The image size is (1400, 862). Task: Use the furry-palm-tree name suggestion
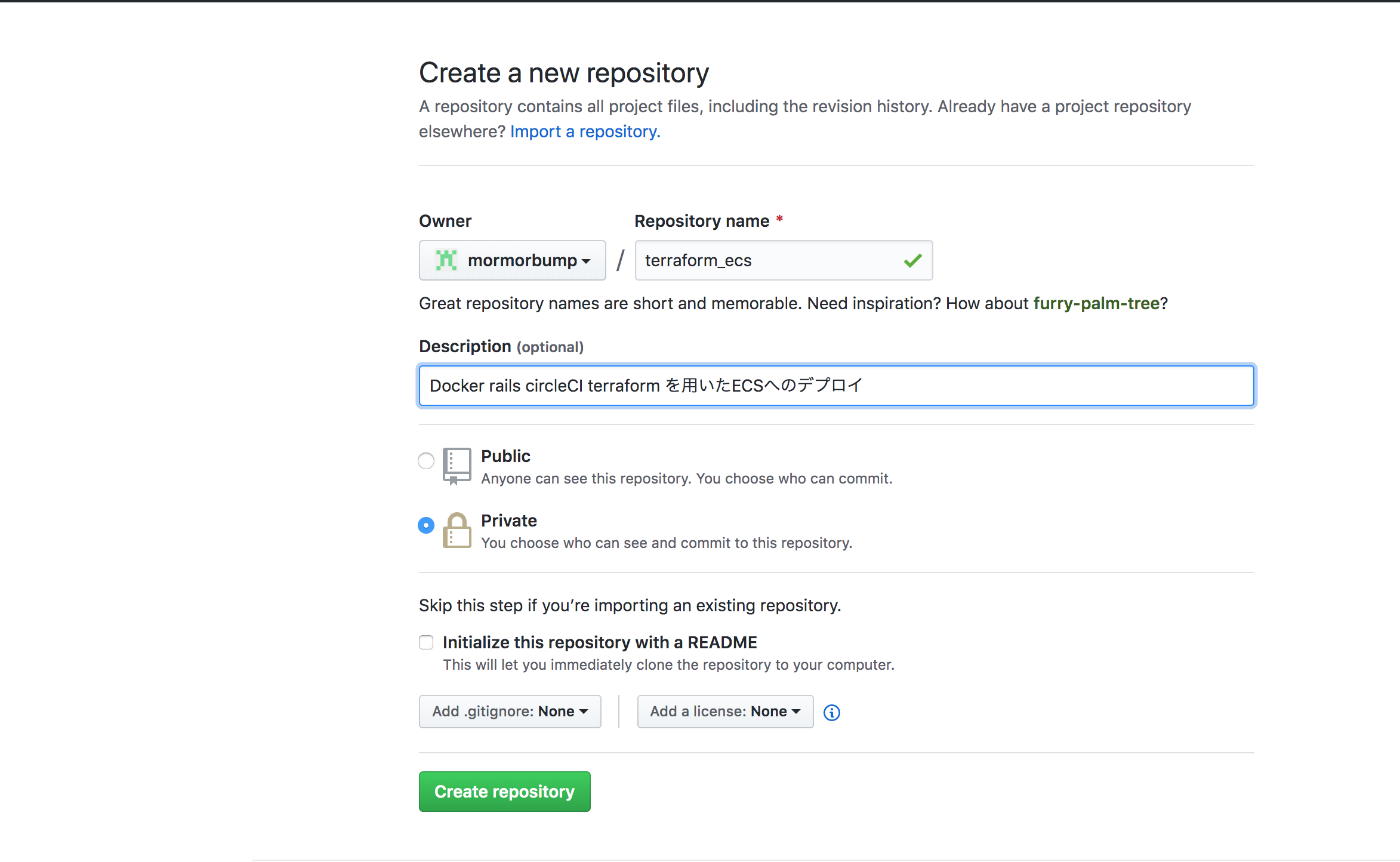(1096, 303)
